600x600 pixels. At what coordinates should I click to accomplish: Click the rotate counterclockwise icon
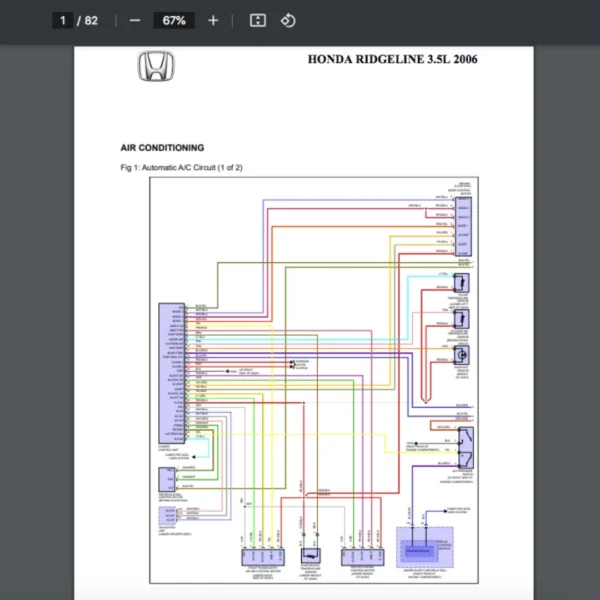click(288, 21)
